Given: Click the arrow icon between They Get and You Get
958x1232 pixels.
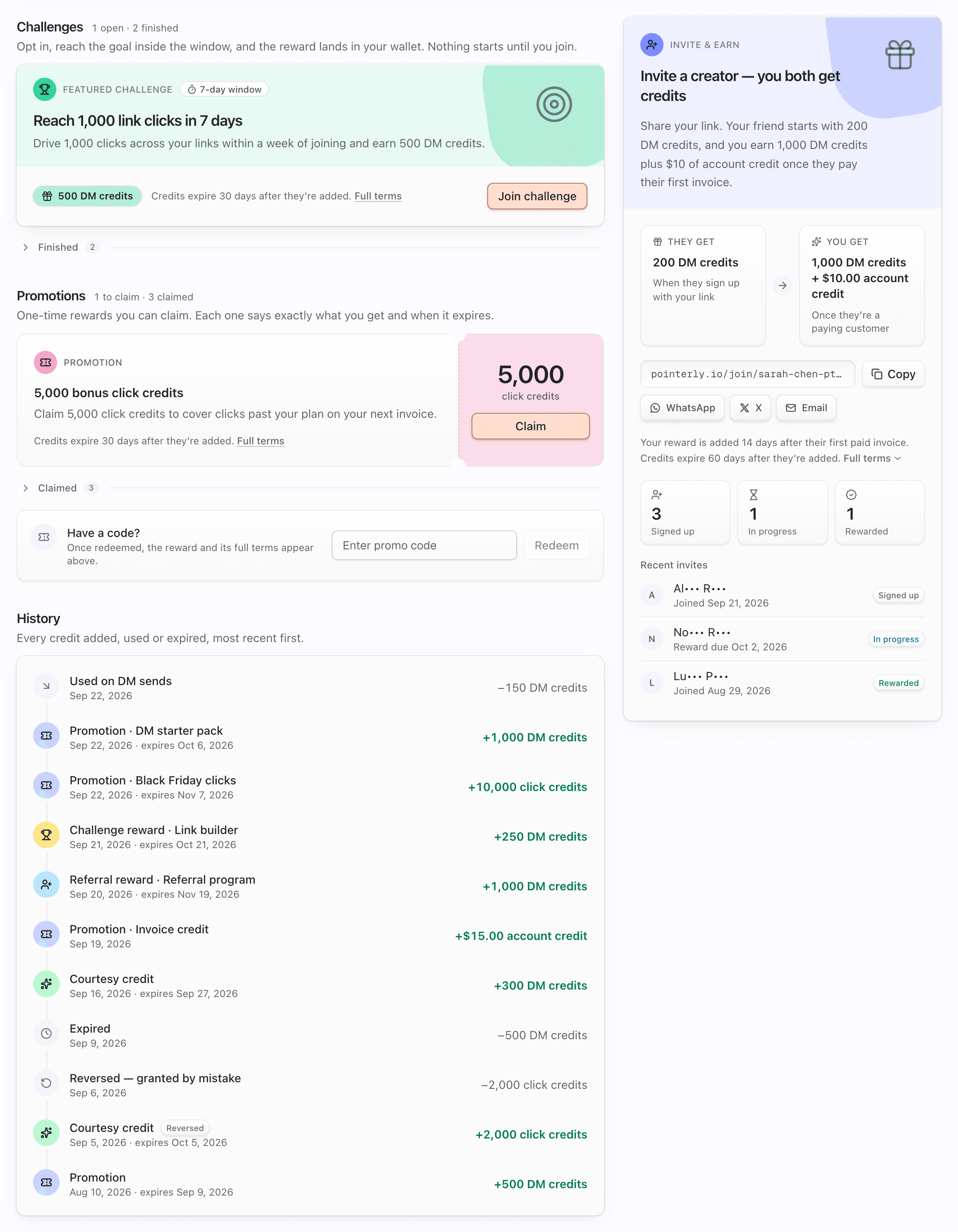Looking at the screenshot, I should (782, 285).
